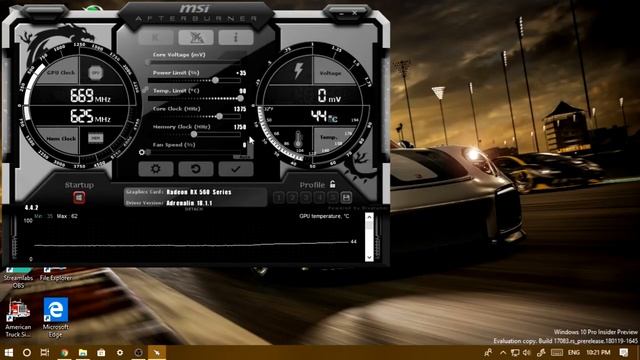Select profile slot 2
The image size is (640, 360).
(292, 198)
